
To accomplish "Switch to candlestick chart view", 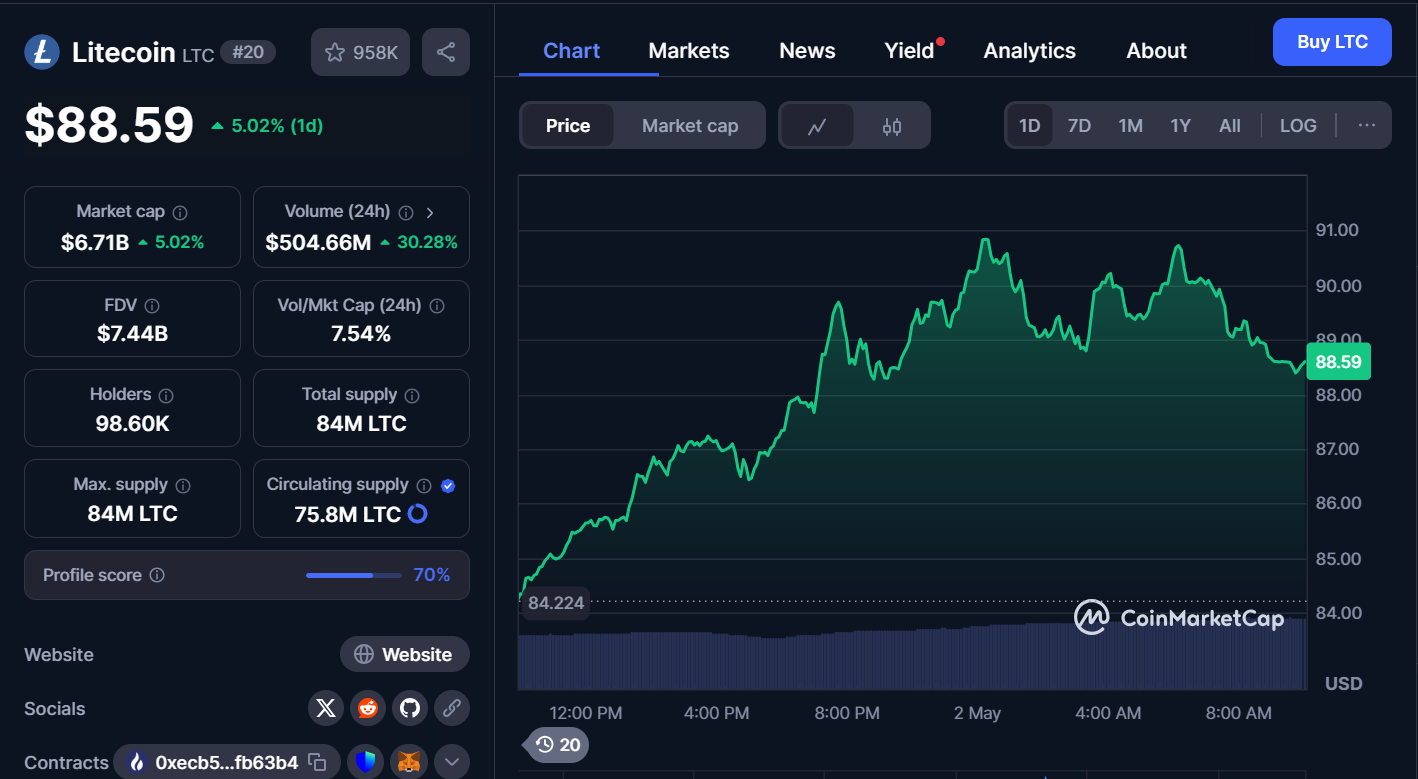I will tap(892, 126).
